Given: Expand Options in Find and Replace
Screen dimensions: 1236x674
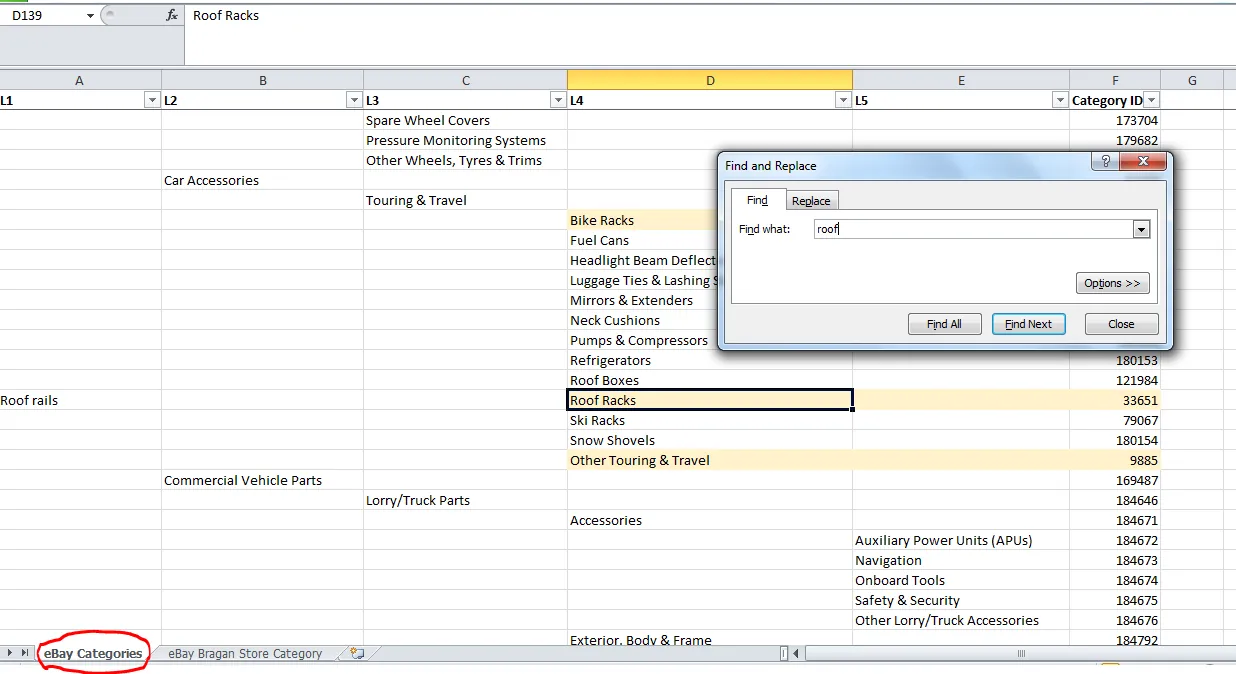Looking at the screenshot, I should coord(1112,283).
